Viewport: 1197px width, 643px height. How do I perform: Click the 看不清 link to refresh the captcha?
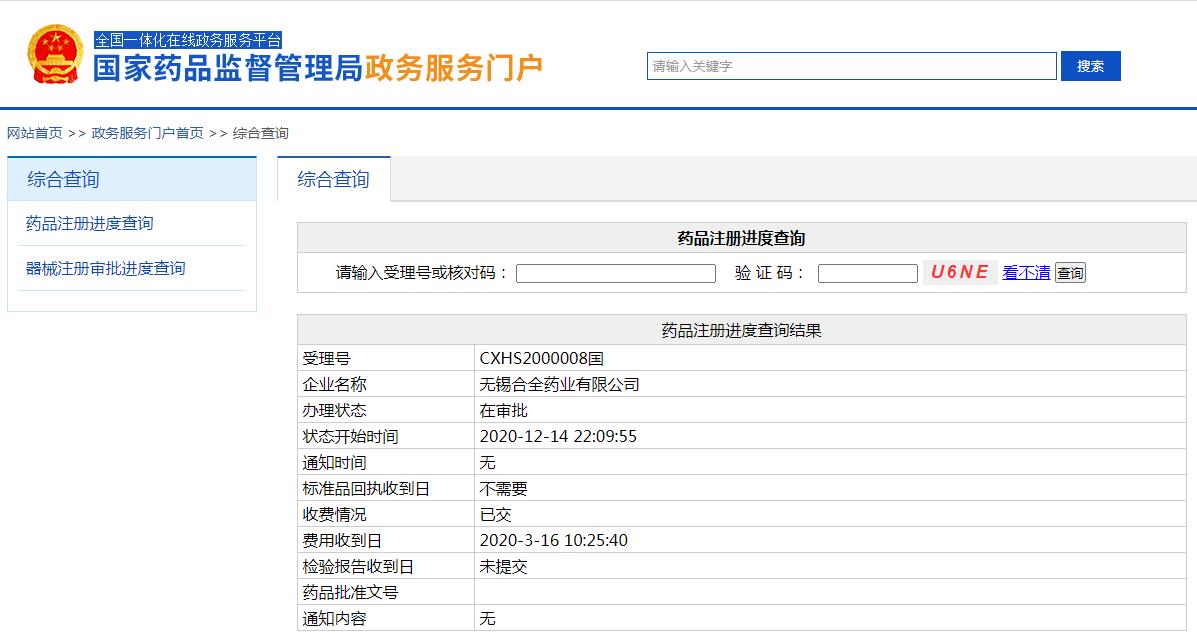[1026, 273]
